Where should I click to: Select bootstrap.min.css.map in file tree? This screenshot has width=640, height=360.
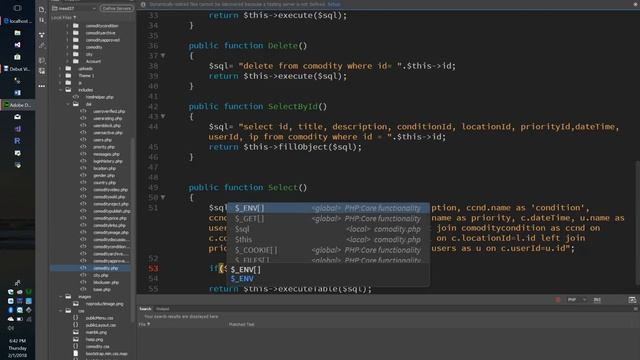(107, 353)
